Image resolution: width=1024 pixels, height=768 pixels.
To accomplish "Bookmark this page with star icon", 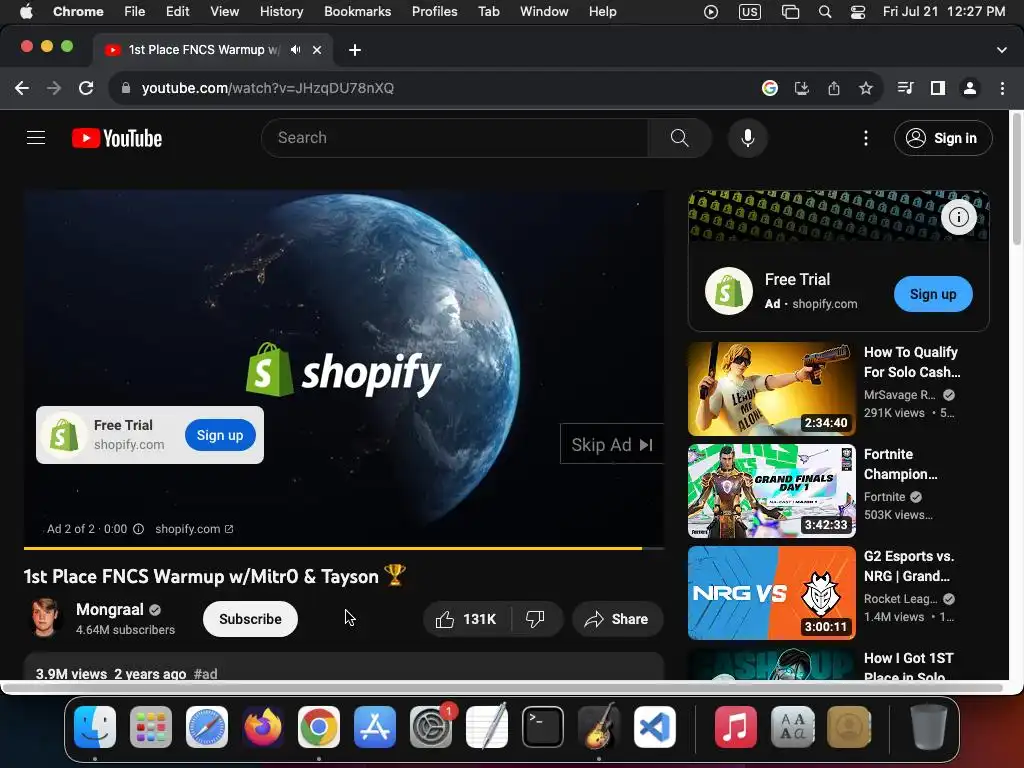I will [x=866, y=88].
